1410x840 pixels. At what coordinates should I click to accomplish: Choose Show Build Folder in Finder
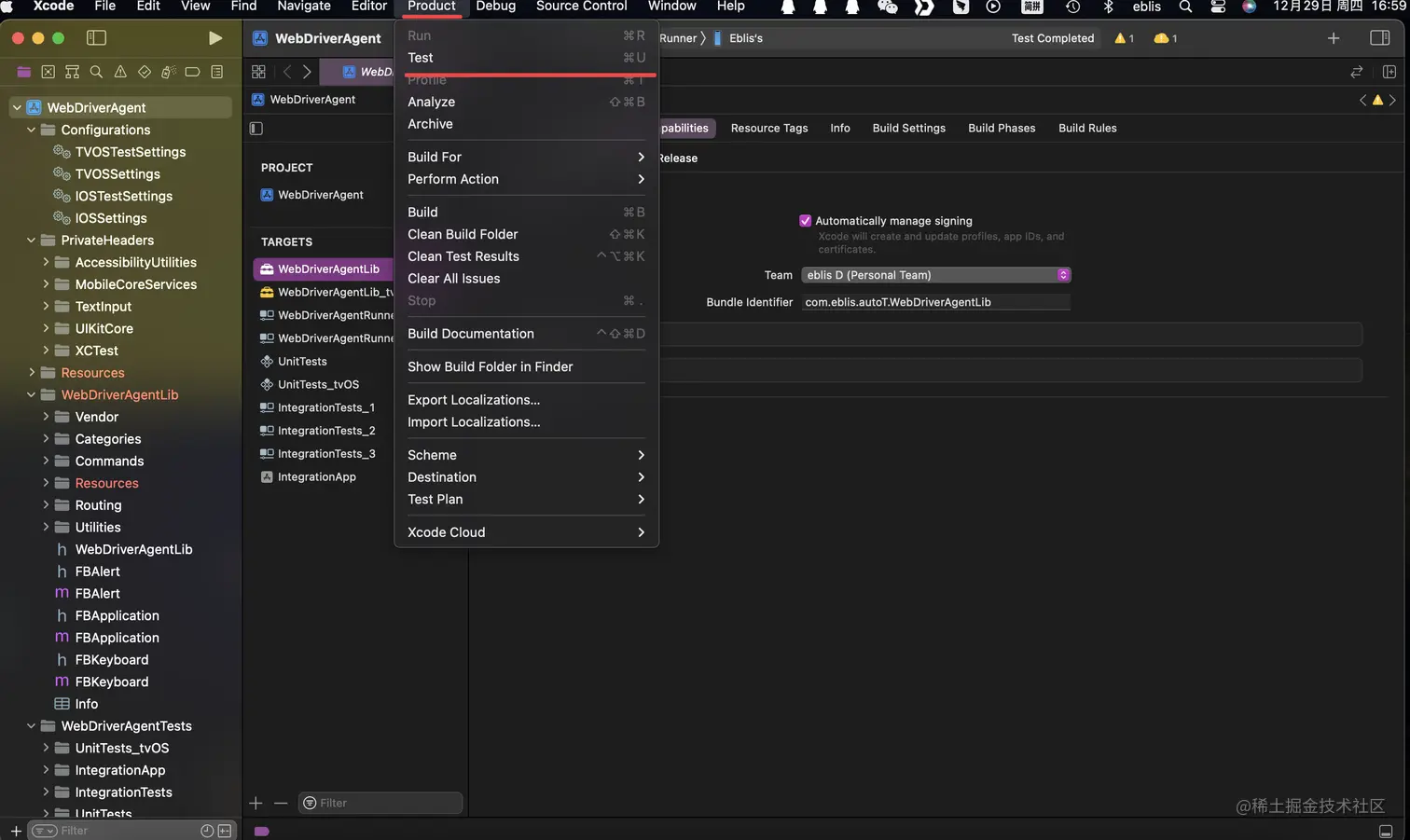pos(526,366)
